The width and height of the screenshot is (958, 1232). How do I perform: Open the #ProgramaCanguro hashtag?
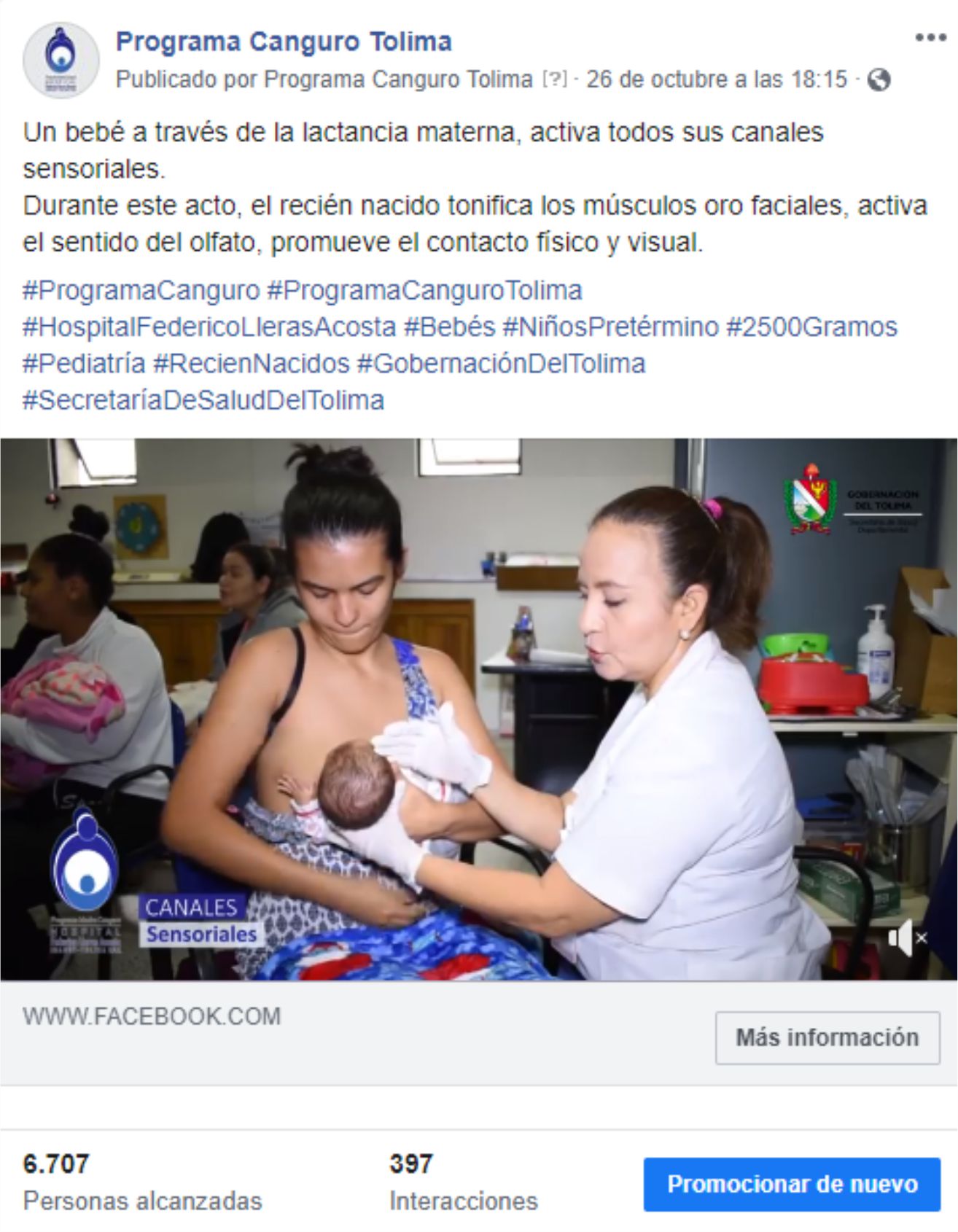tap(141, 290)
